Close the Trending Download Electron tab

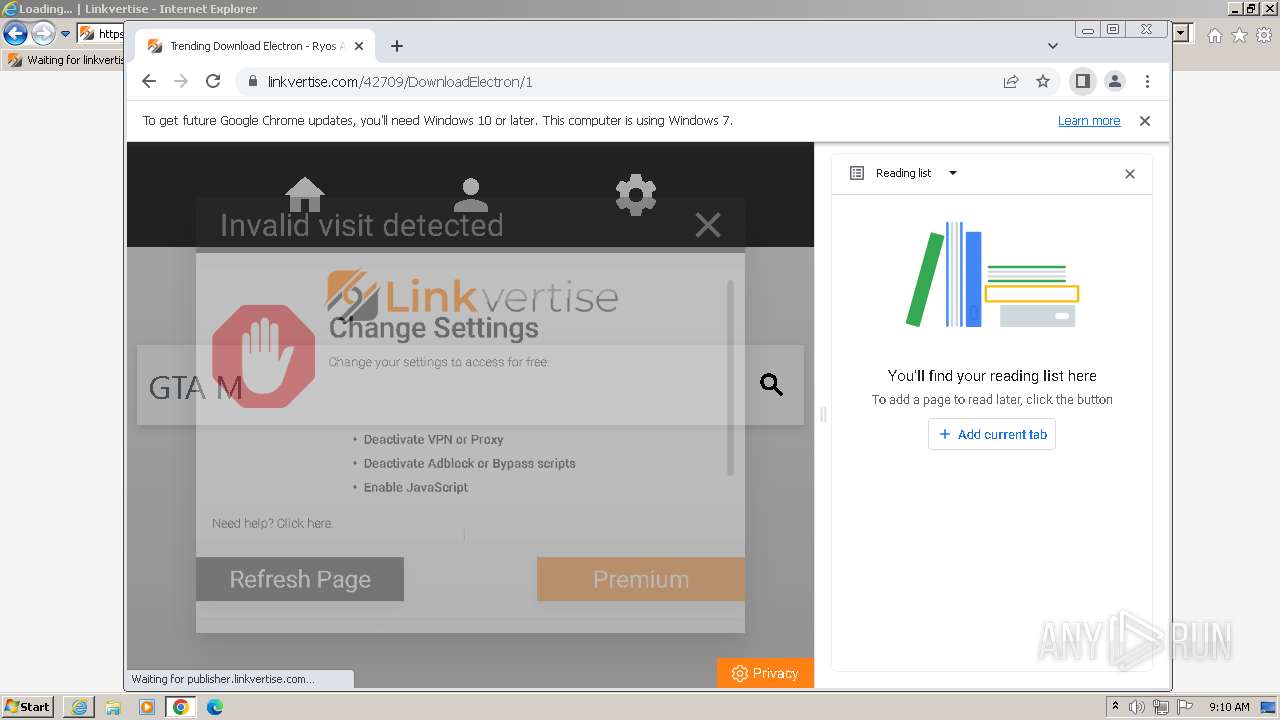point(359,46)
